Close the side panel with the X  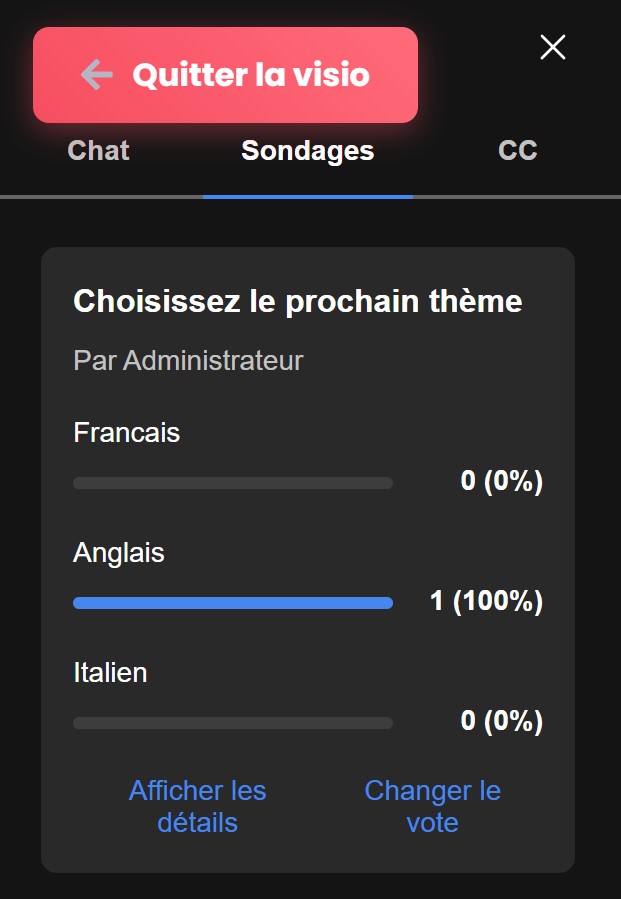tap(553, 47)
